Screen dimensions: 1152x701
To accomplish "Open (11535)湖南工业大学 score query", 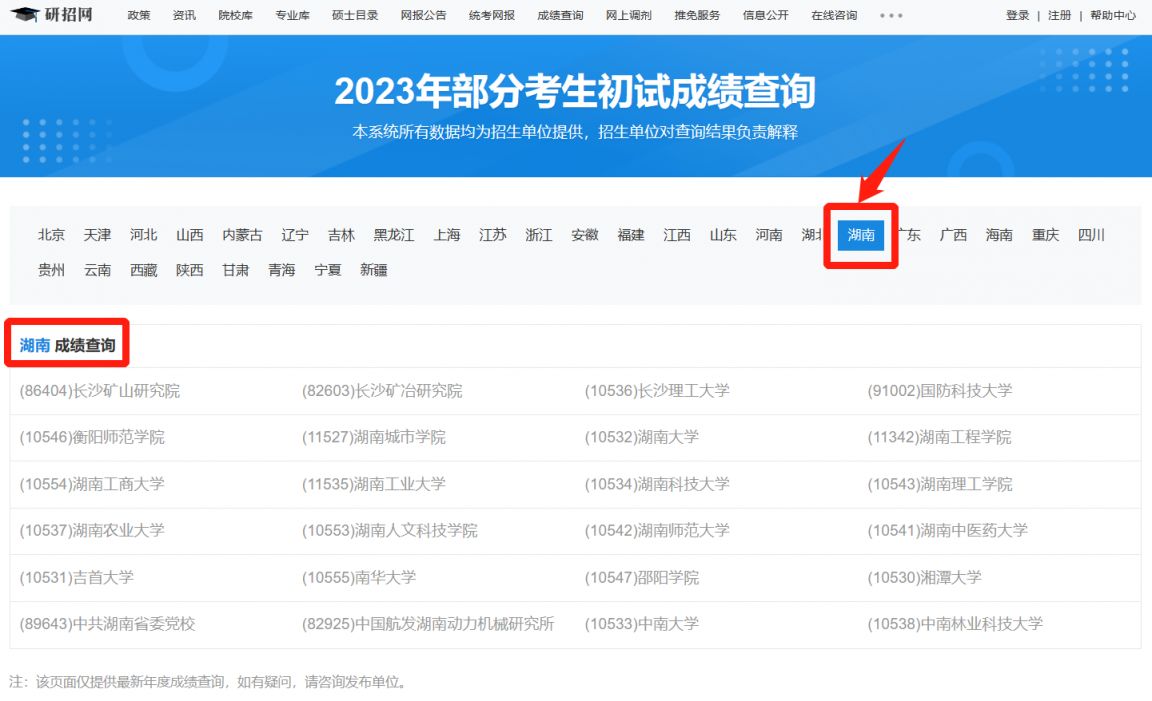I will pos(374,484).
